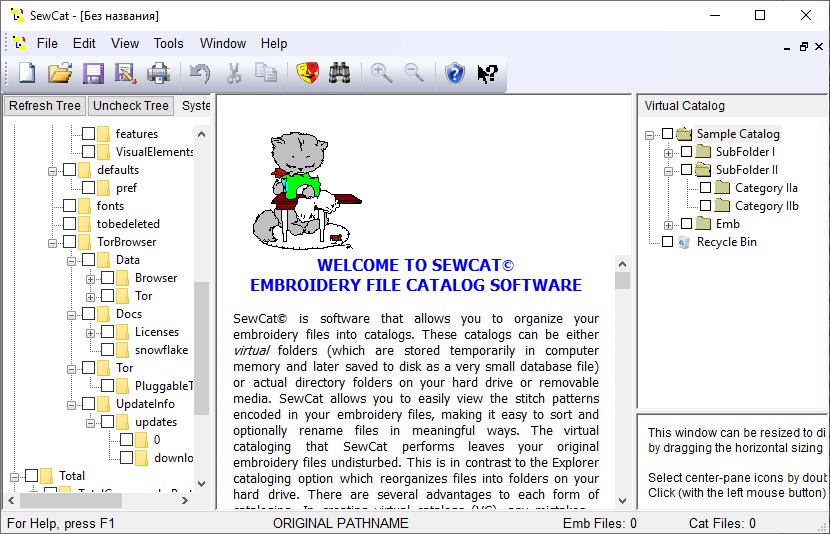The image size is (830, 534).
Task: Open the Tools menu
Action: click(x=168, y=43)
